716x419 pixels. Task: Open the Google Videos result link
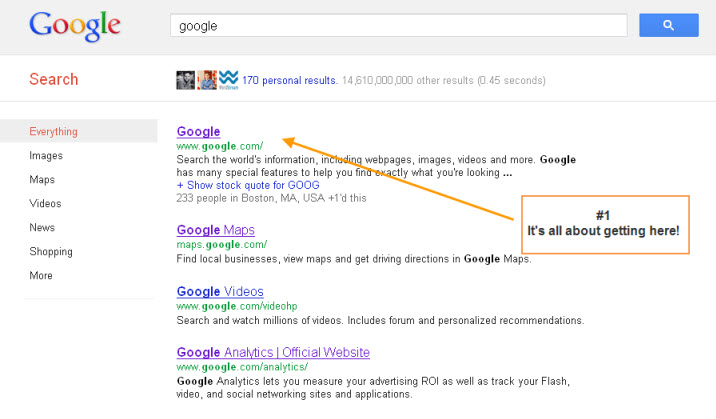[220, 291]
